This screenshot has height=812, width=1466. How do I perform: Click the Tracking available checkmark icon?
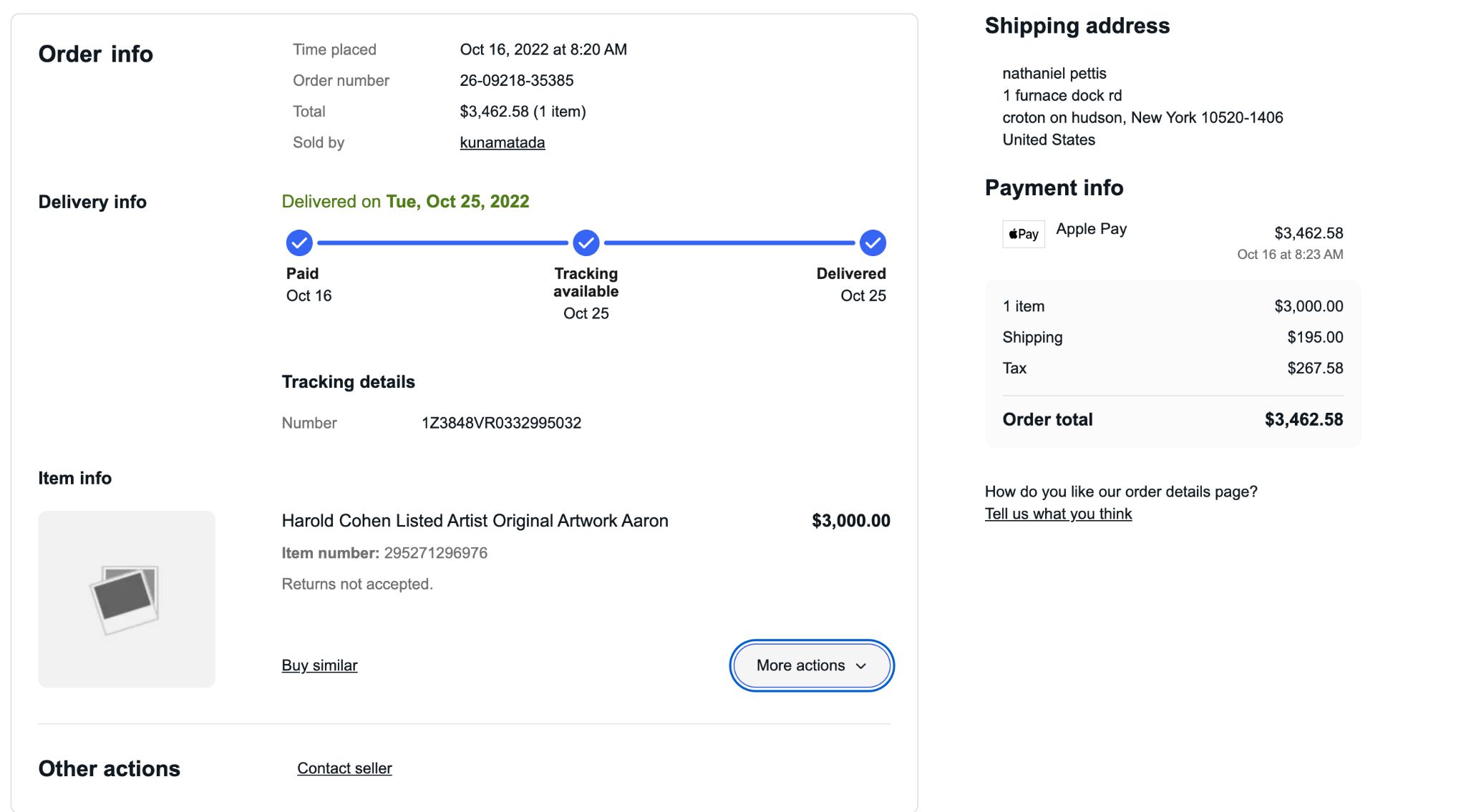(586, 243)
